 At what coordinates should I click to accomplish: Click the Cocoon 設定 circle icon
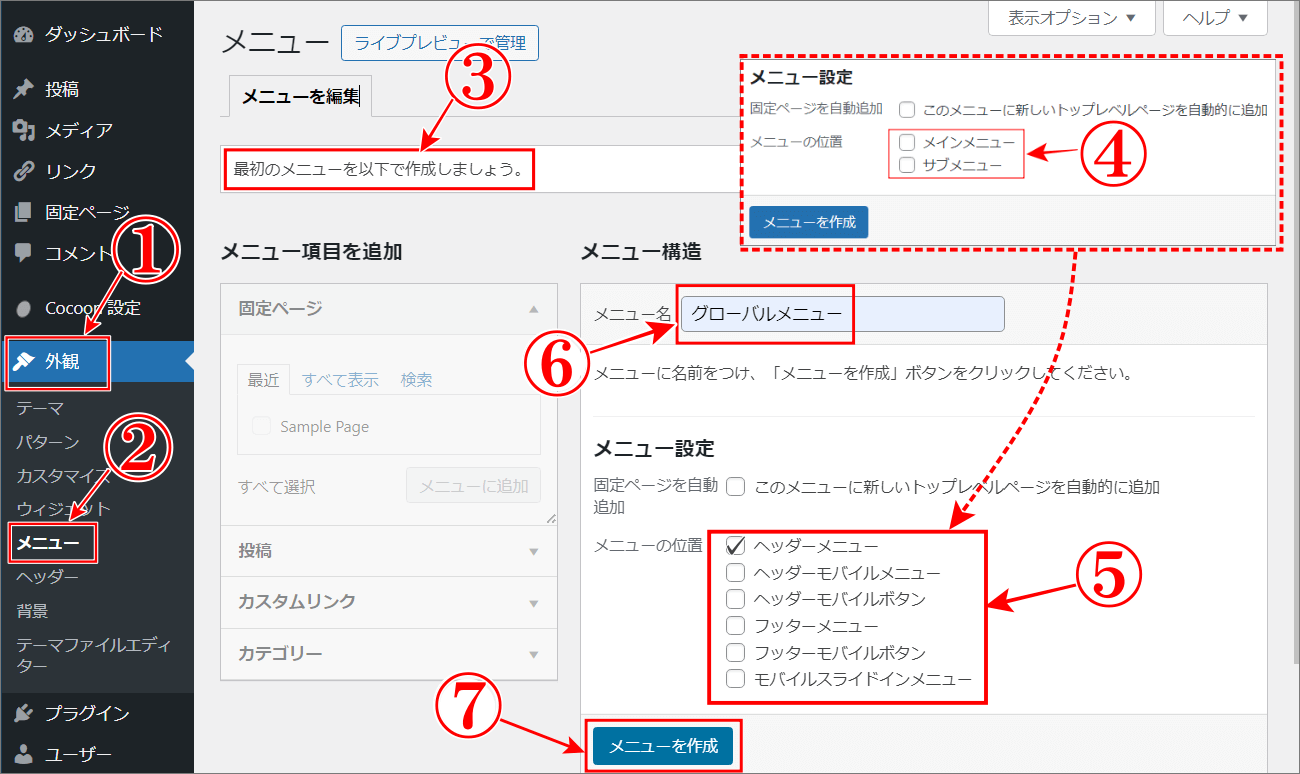[24, 308]
